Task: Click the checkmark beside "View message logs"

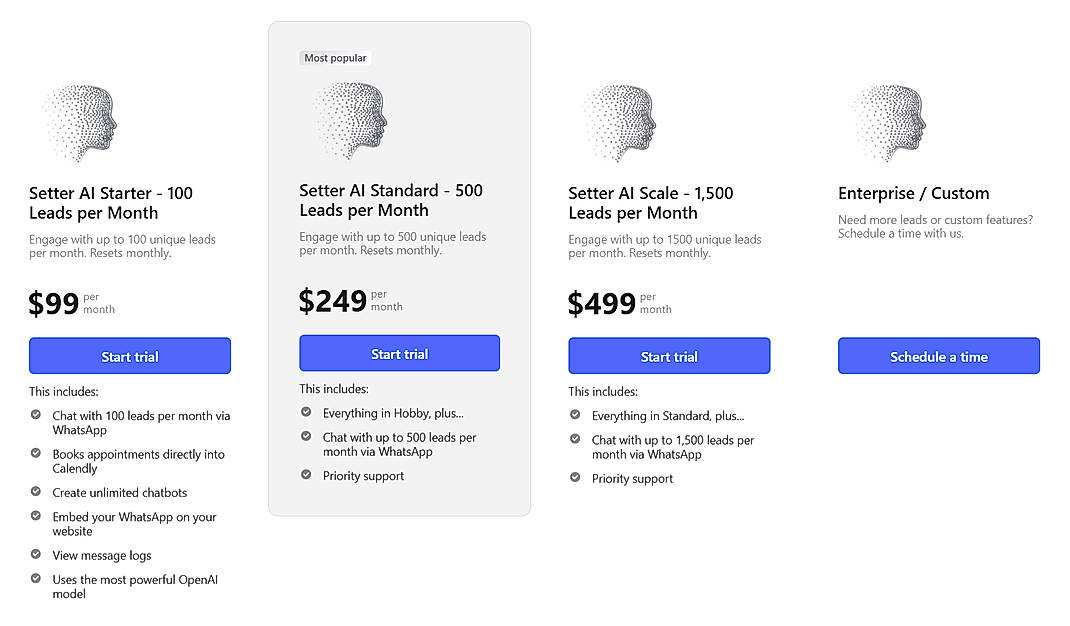Action: click(x=35, y=555)
